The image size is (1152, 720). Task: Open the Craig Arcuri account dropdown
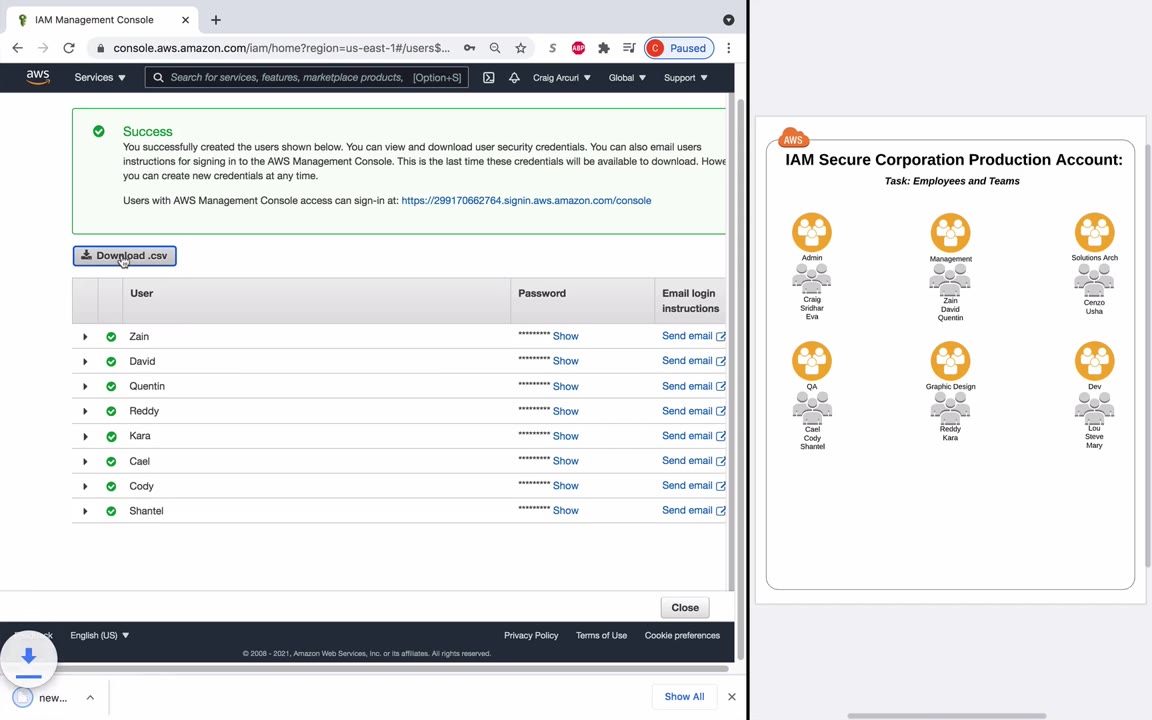click(x=561, y=77)
